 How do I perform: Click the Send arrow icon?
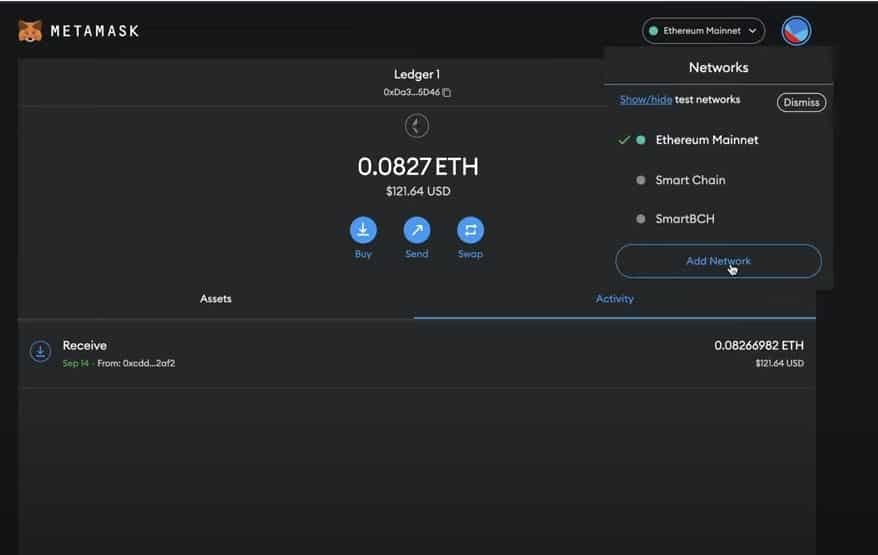pyautogui.click(x=417, y=230)
